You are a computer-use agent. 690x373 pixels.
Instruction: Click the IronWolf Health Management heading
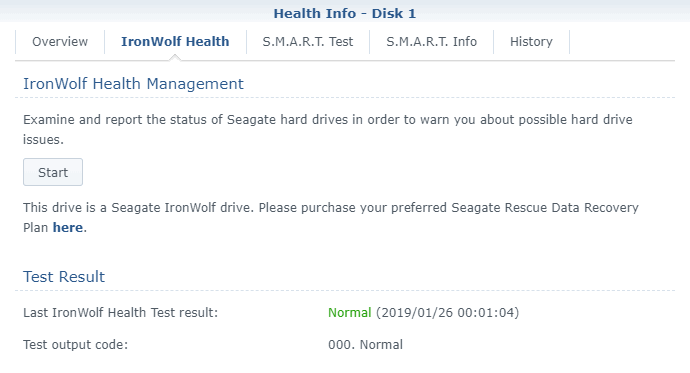[133, 84]
